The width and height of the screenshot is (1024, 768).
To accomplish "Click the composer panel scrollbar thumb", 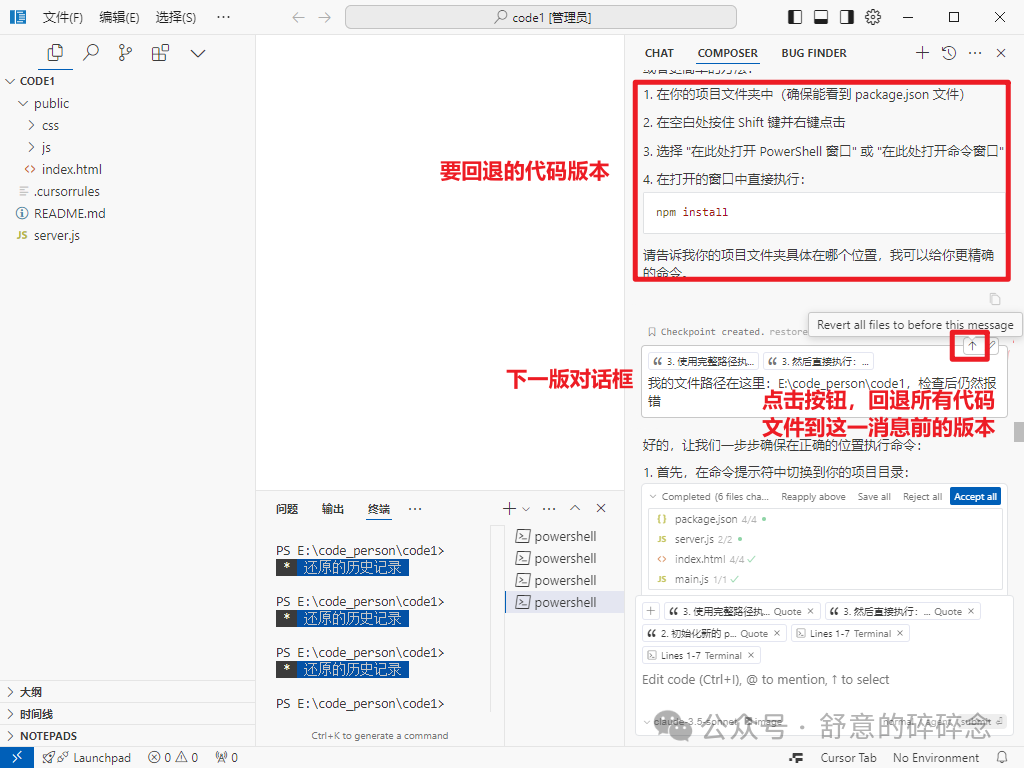I will pyautogui.click(x=1018, y=432).
